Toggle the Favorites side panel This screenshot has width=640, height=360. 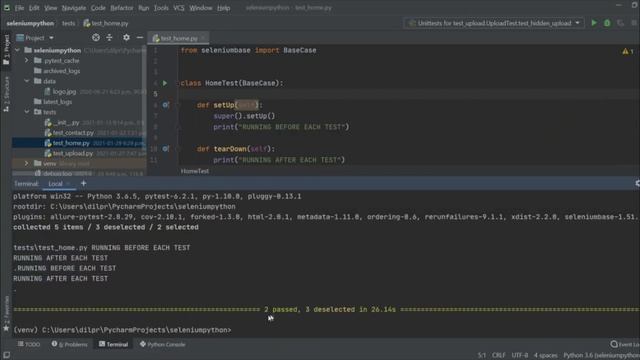coord(6,312)
